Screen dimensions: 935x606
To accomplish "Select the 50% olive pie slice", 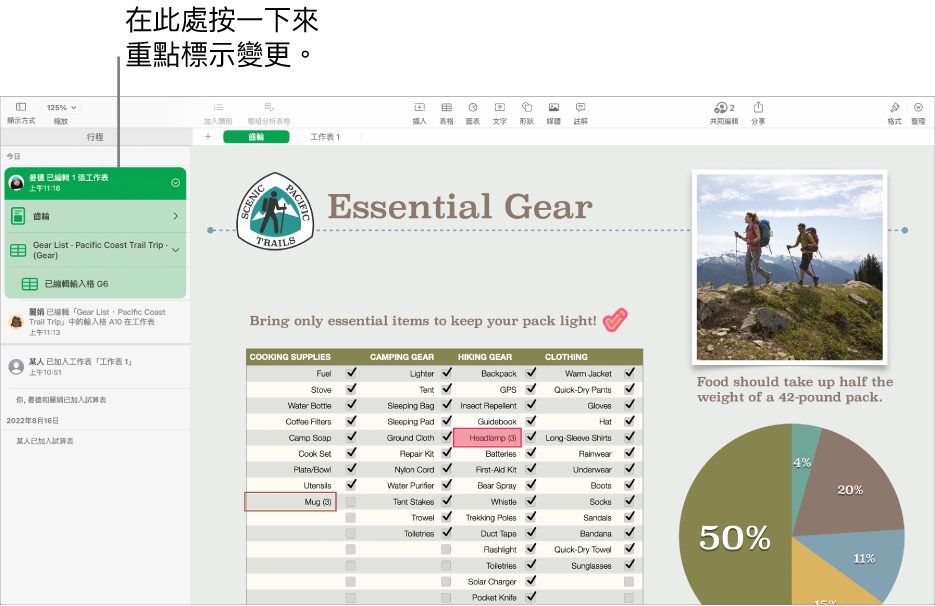I will tap(735, 525).
